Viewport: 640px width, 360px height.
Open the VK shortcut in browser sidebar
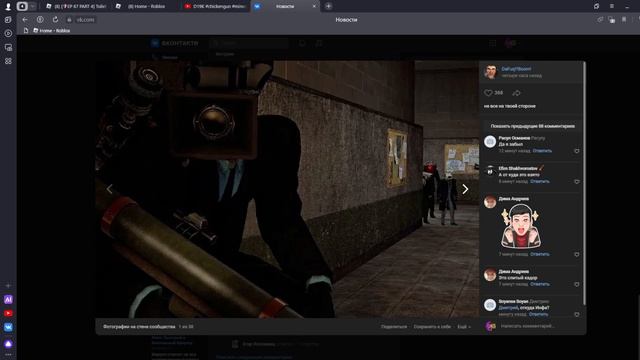[8, 327]
